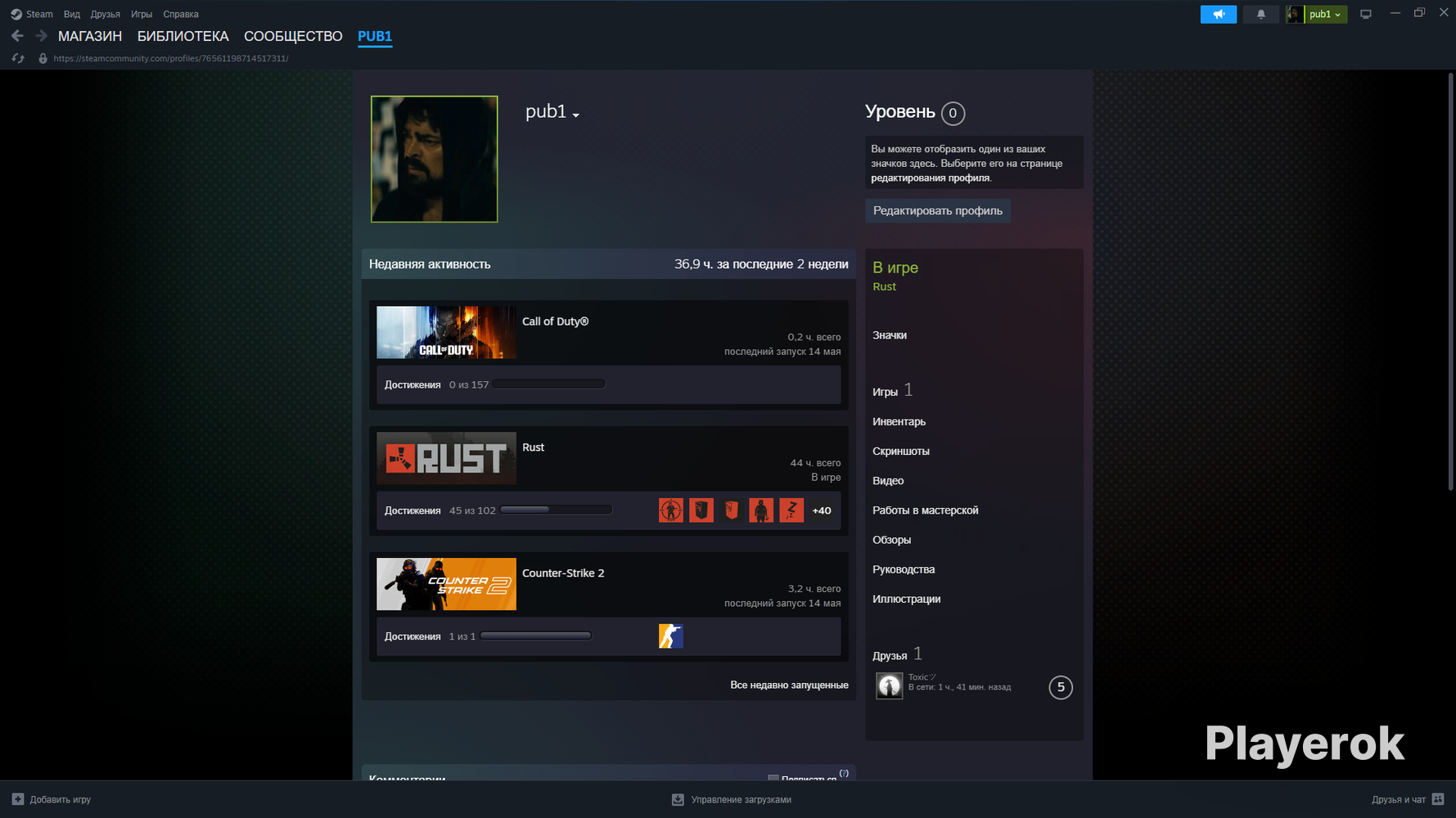Switch to the СООБЩЕСТВО tab

[x=293, y=36]
